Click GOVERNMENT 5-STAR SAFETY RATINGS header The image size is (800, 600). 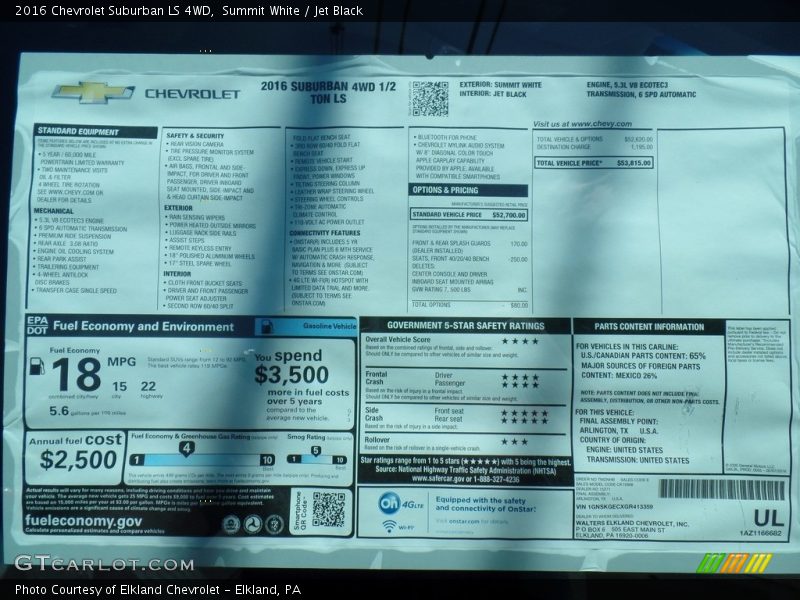click(x=465, y=326)
